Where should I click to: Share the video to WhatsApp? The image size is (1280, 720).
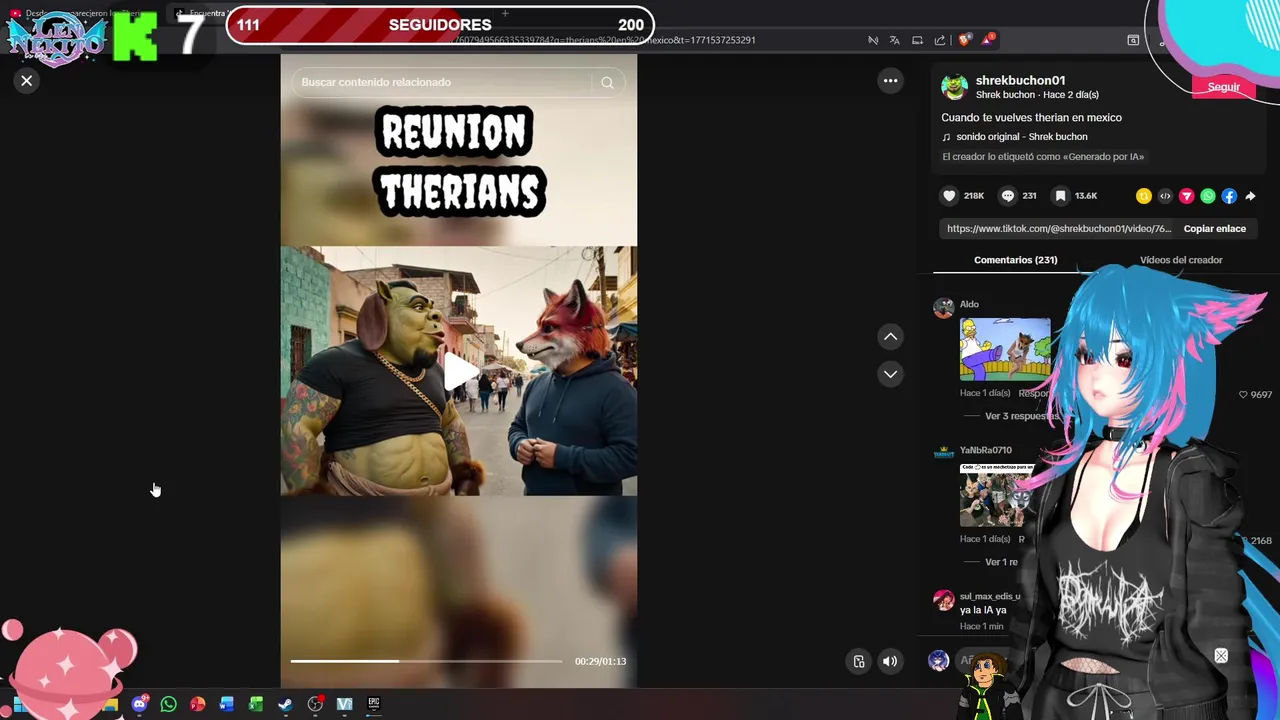[x=1208, y=196]
